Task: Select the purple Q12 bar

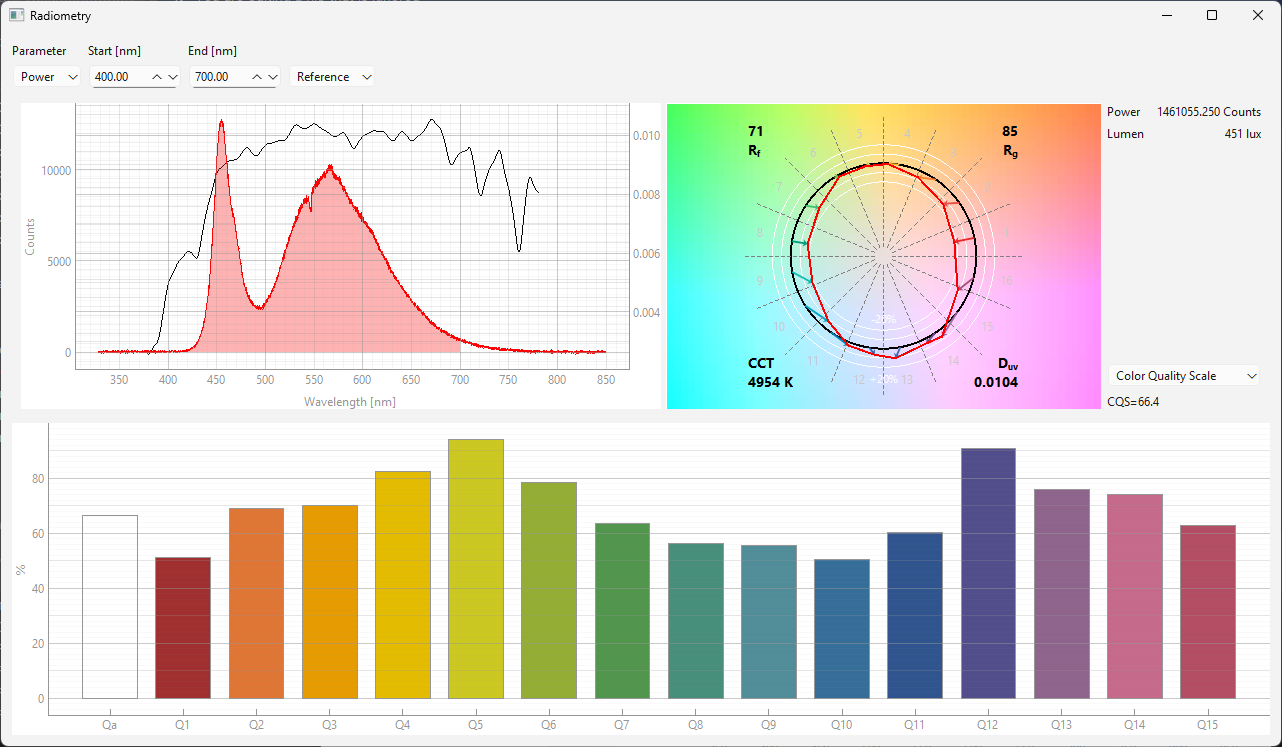Action: [988, 574]
